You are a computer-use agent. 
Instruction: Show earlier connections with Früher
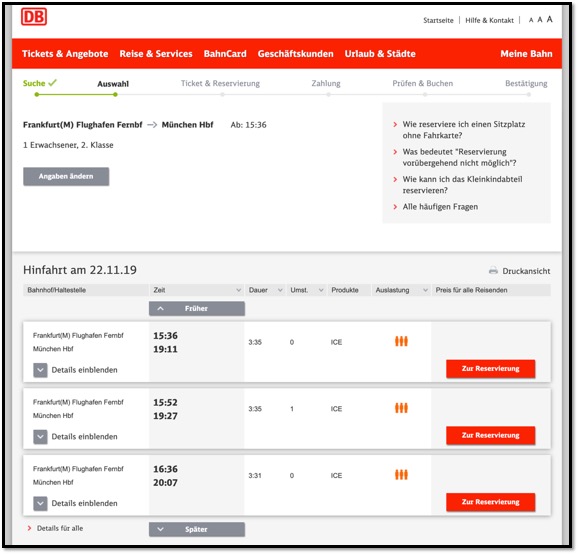pos(197,309)
